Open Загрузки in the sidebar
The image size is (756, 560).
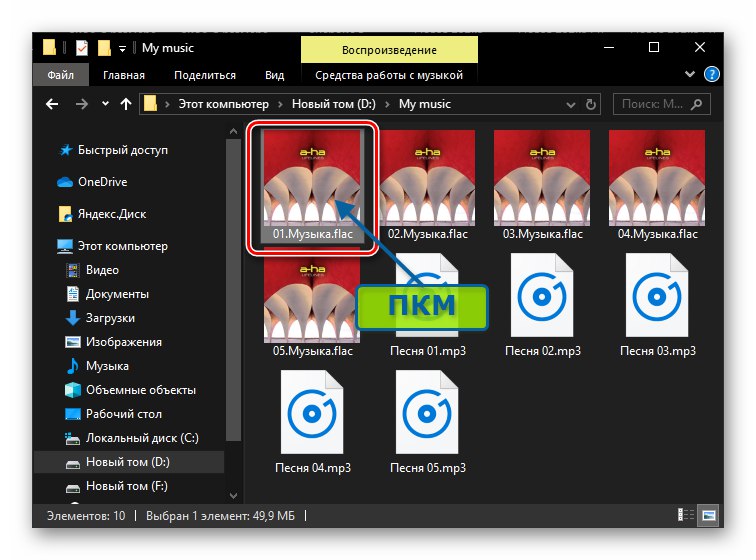coord(110,318)
